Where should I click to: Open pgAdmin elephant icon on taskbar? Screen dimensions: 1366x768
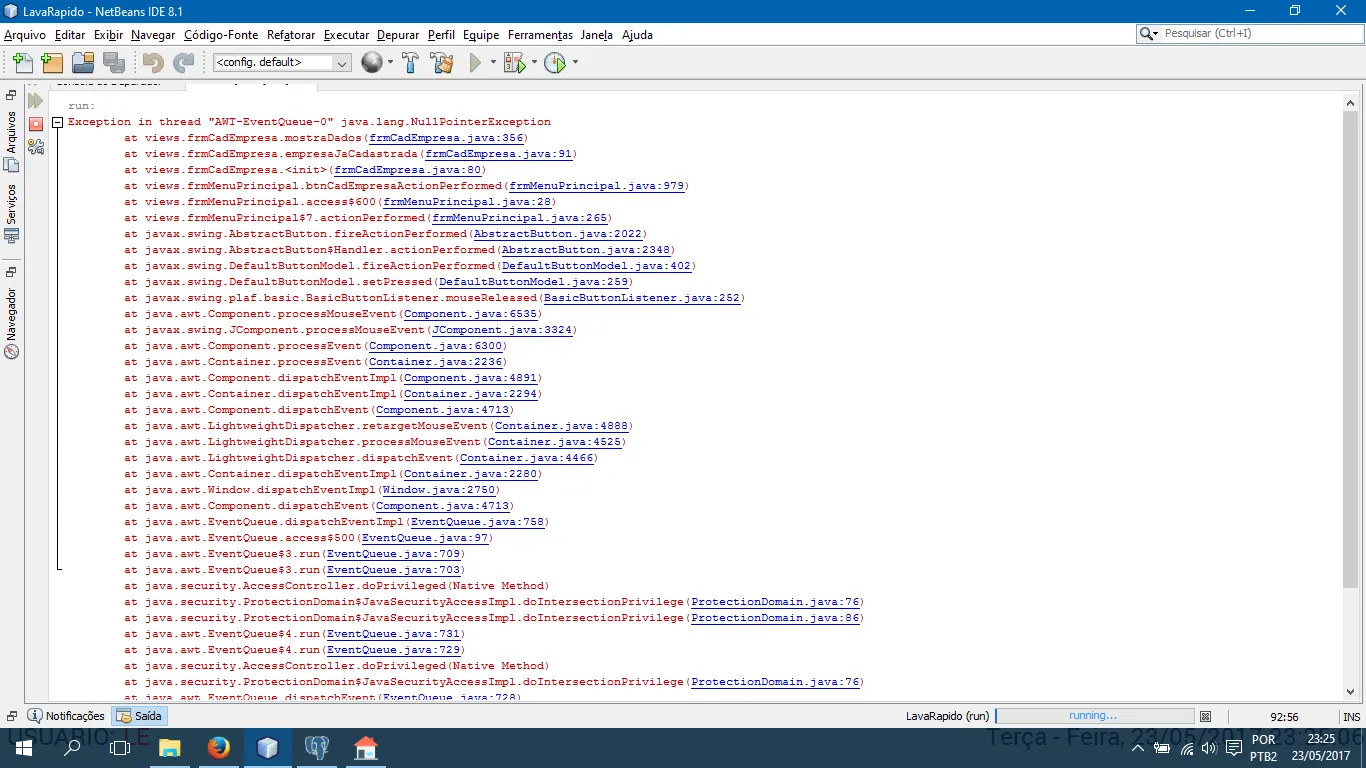[316, 748]
